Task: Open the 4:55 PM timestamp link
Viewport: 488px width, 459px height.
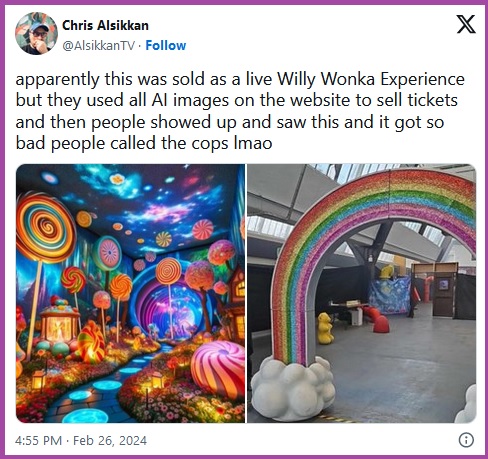Action: pos(38,440)
